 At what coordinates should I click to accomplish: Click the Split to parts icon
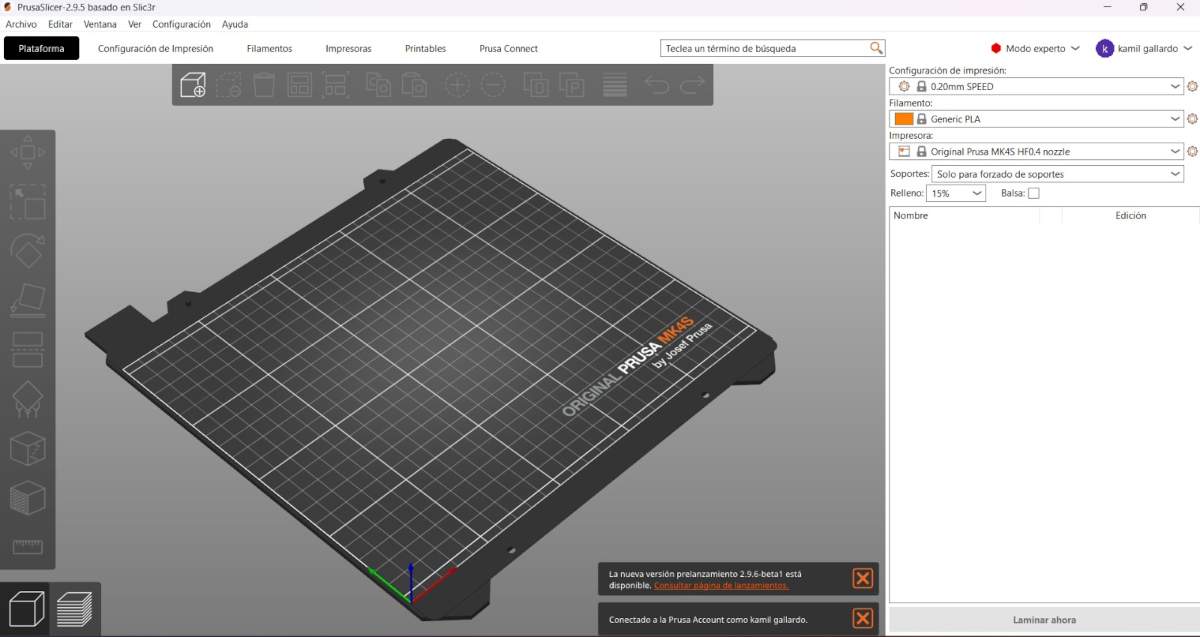(x=571, y=85)
